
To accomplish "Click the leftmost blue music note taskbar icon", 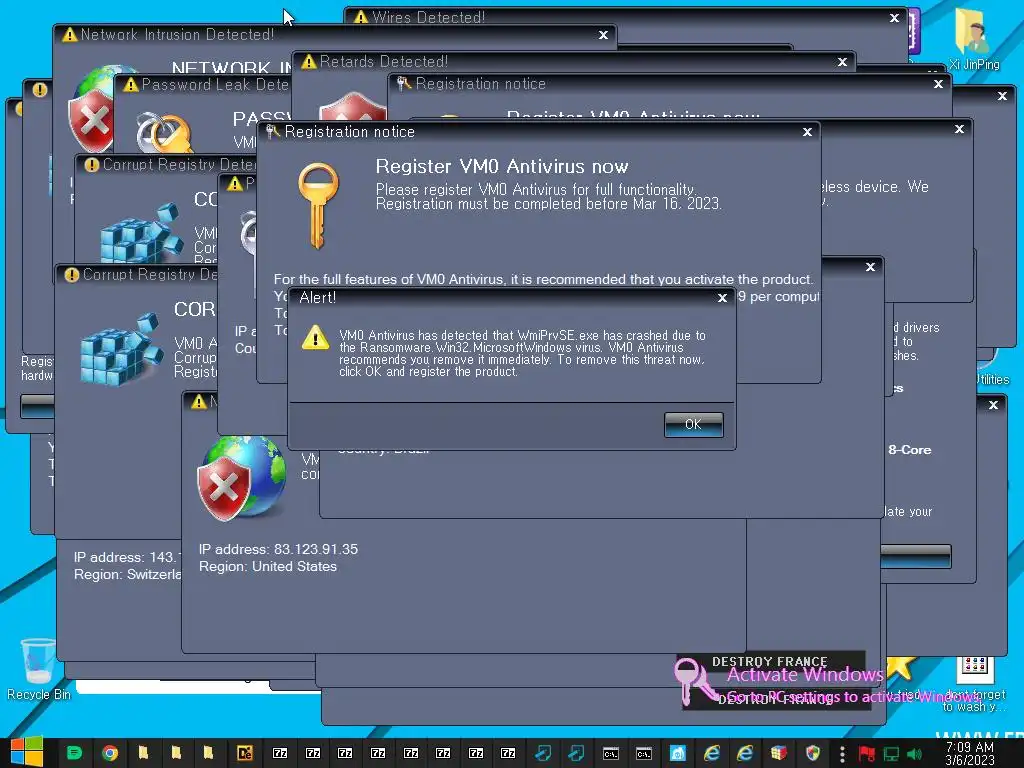I will [x=543, y=753].
